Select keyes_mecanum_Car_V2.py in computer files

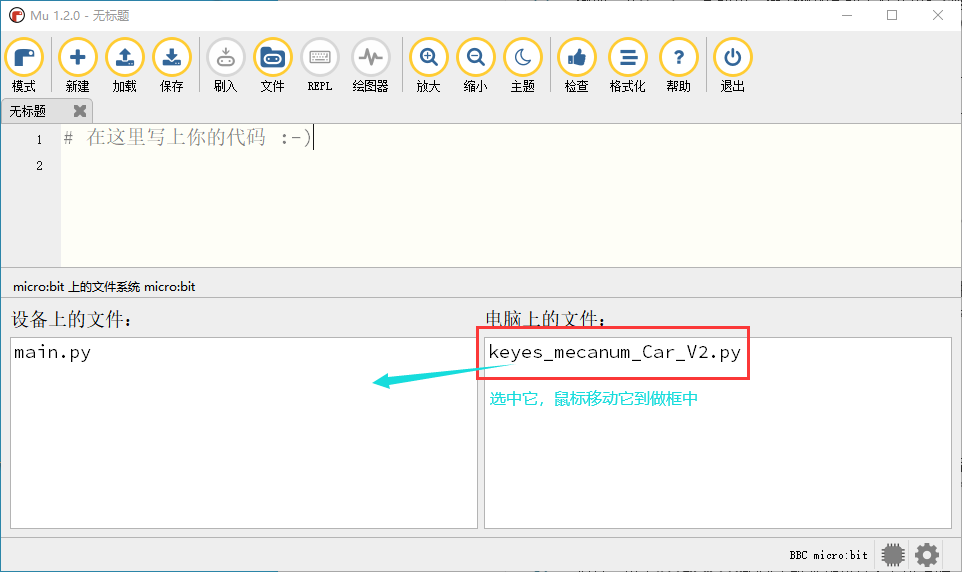pyautogui.click(x=614, y=352)
